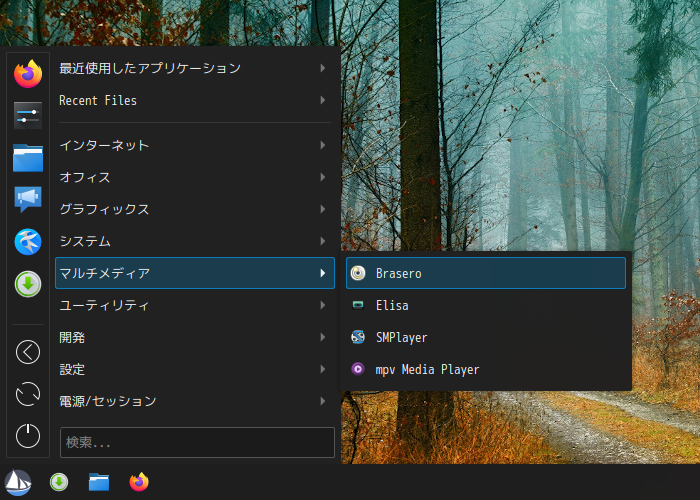The height and width of the screenshot is (500, 700).
Task: Expand arrow beside 設定
Action: pos(322,369)
